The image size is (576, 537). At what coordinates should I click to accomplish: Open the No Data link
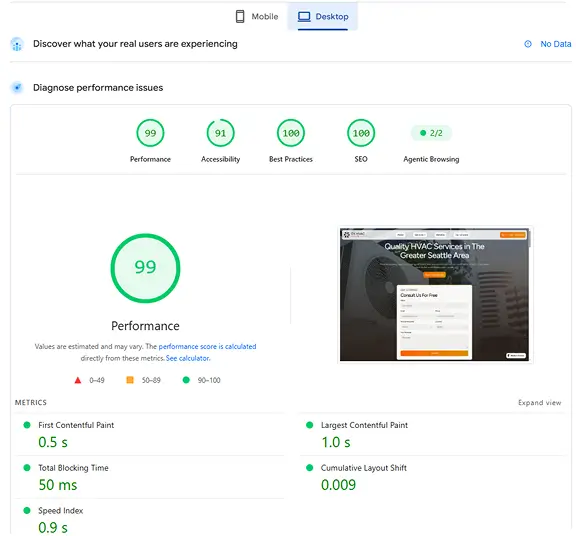pyautogui.click(x=555, y=44)
